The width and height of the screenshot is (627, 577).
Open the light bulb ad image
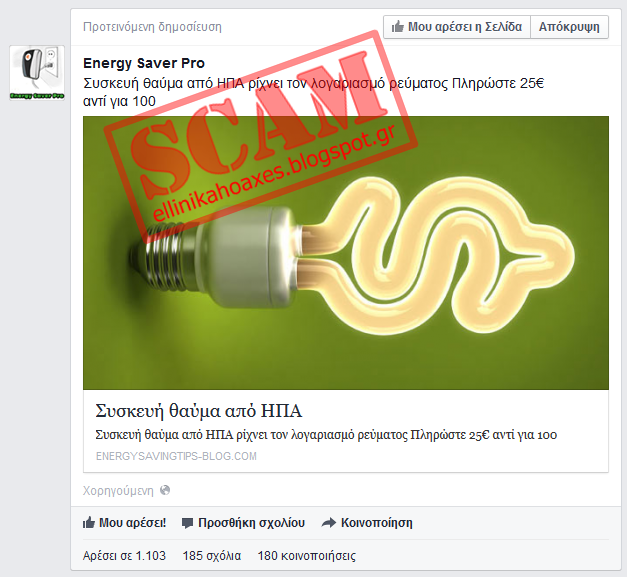click(345, 253)
